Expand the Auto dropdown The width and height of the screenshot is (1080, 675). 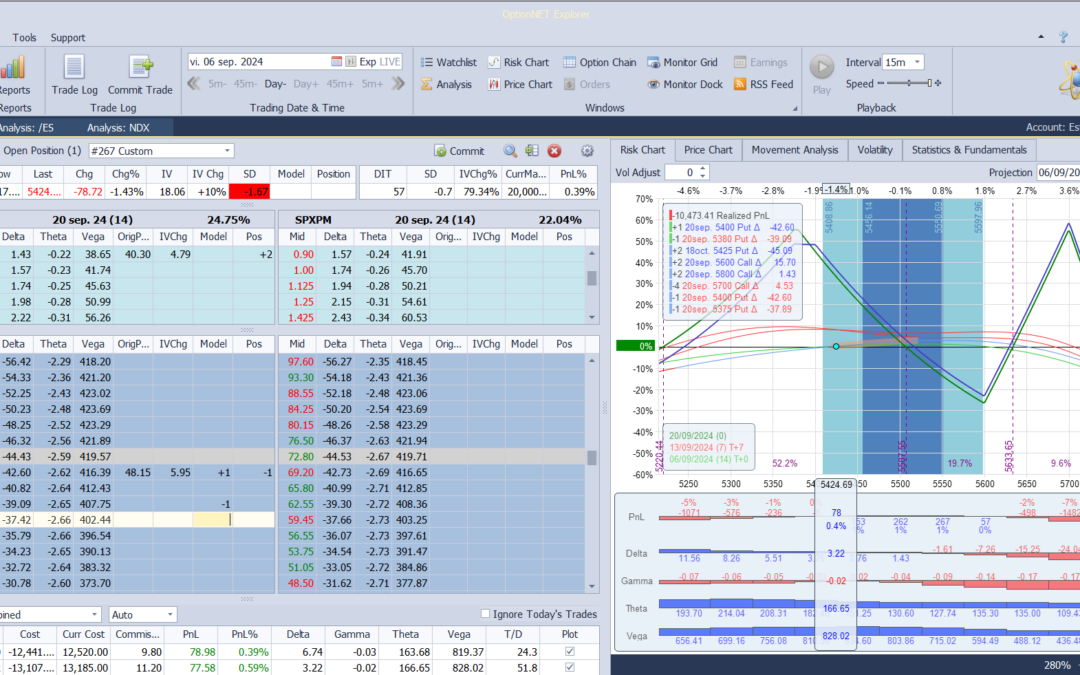[x=169, y=614]
